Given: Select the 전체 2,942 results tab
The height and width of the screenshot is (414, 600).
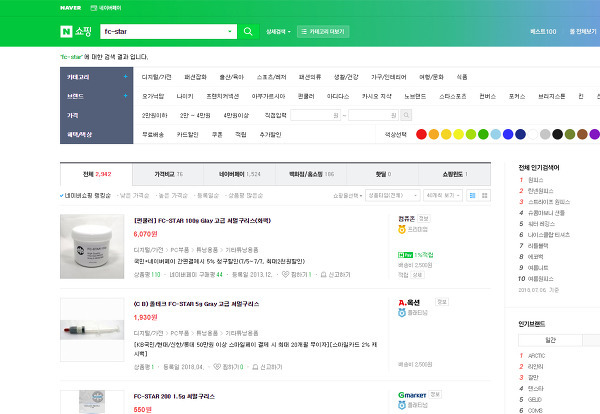Looking at the screenshot, I should (97, 174).
